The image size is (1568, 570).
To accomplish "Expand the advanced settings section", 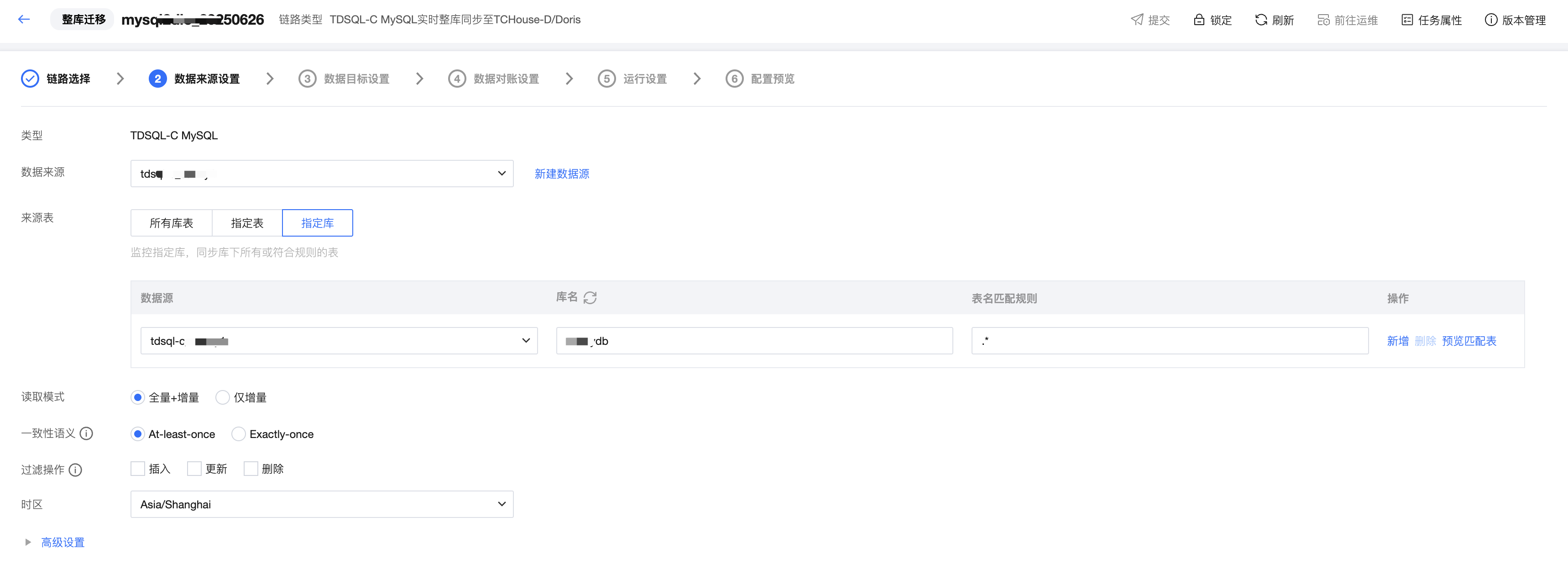I will point(62,543).
